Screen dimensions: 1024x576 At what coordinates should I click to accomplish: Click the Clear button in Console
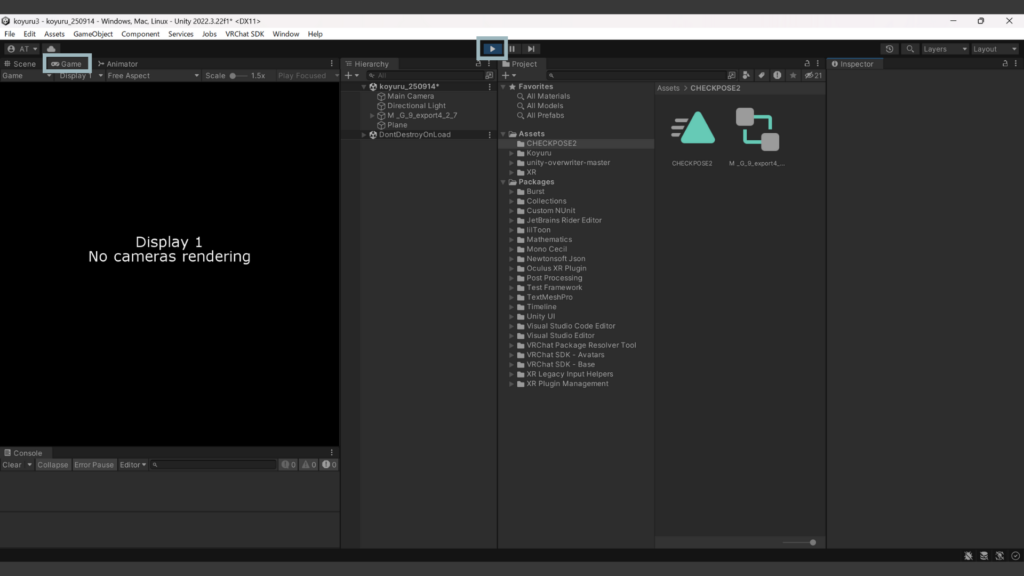tap(12, 465)
